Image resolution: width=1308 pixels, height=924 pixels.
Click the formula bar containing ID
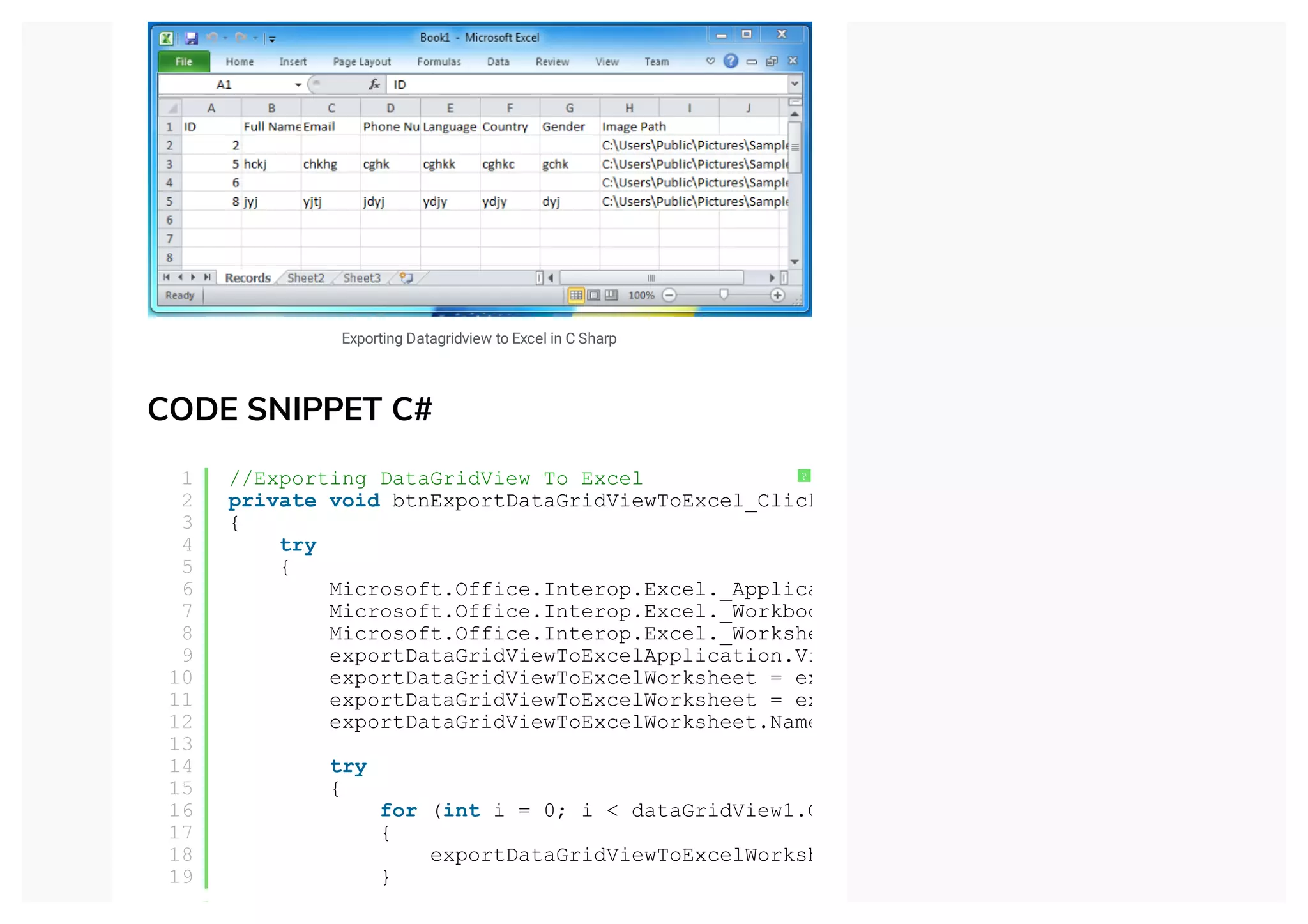588,84
